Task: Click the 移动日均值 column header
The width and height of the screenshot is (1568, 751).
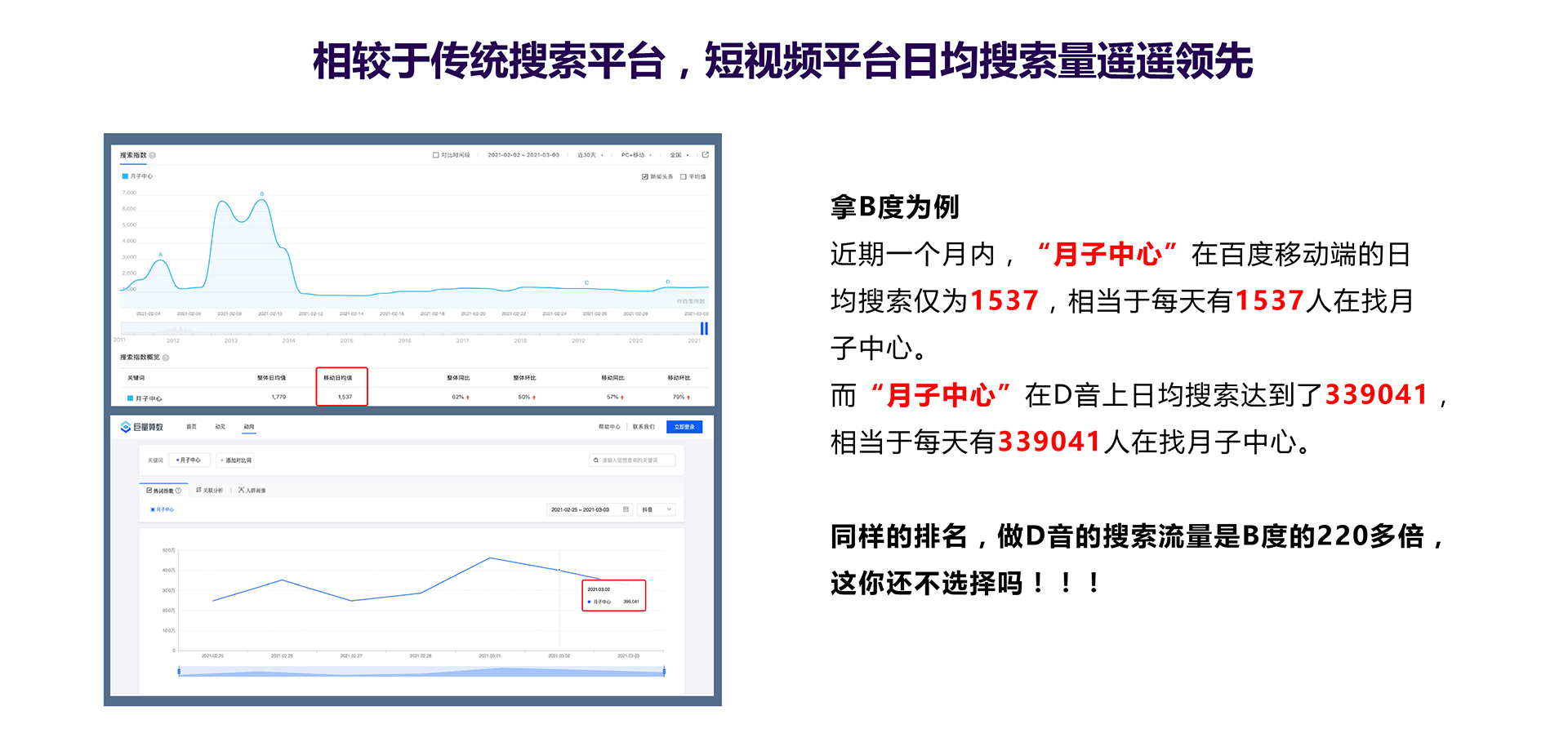Action: tap(337, 378)
